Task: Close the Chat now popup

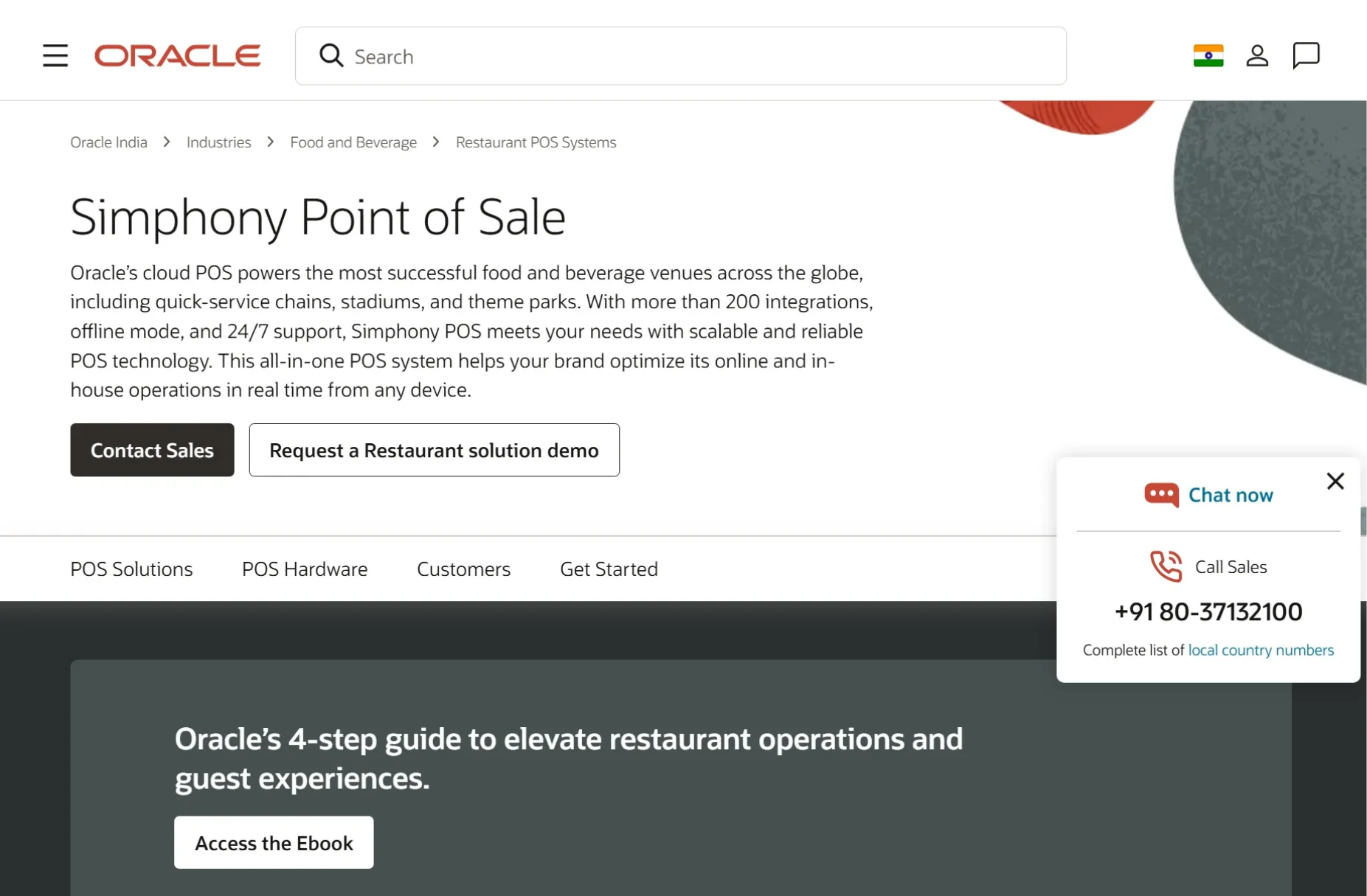Action: tap(1335, 482)
